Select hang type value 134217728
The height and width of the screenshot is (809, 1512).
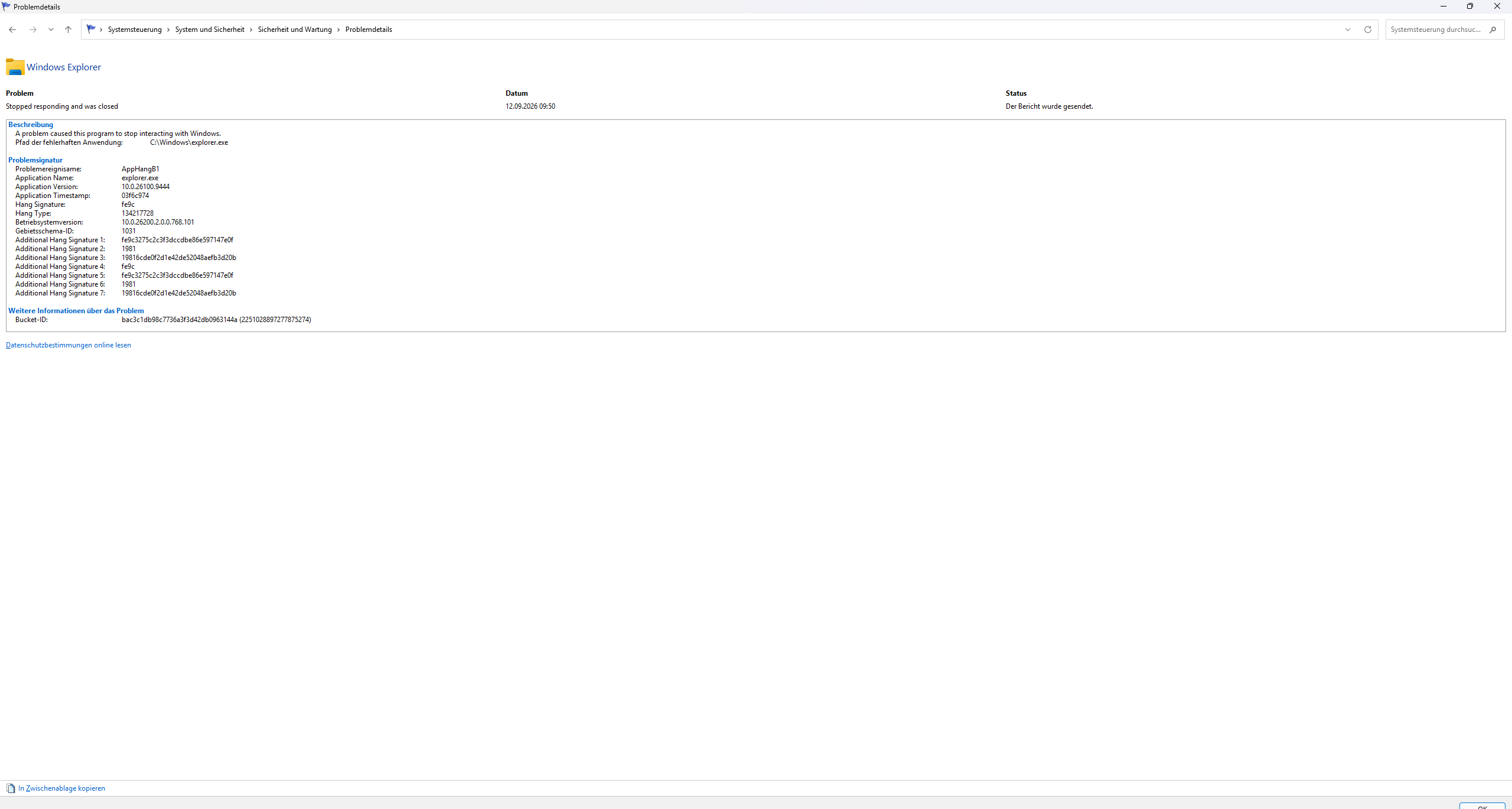pos(138,213)
